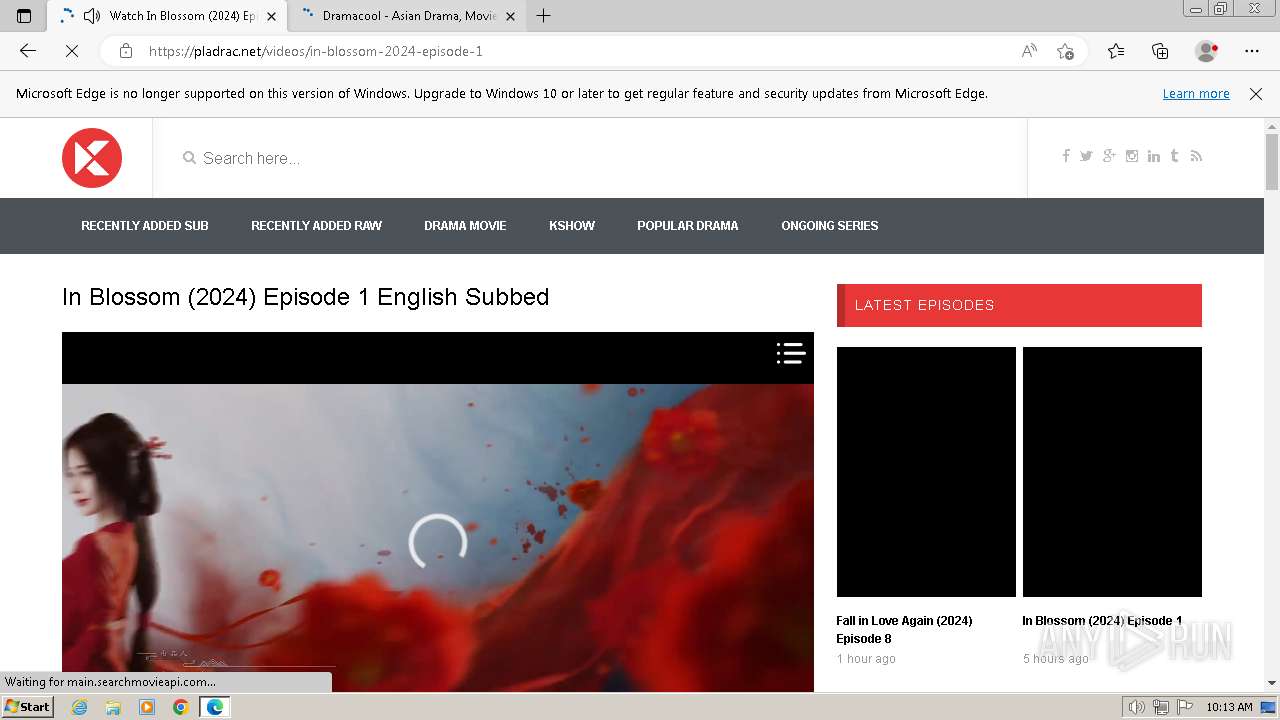Stop loading the page

pos(72,51)
